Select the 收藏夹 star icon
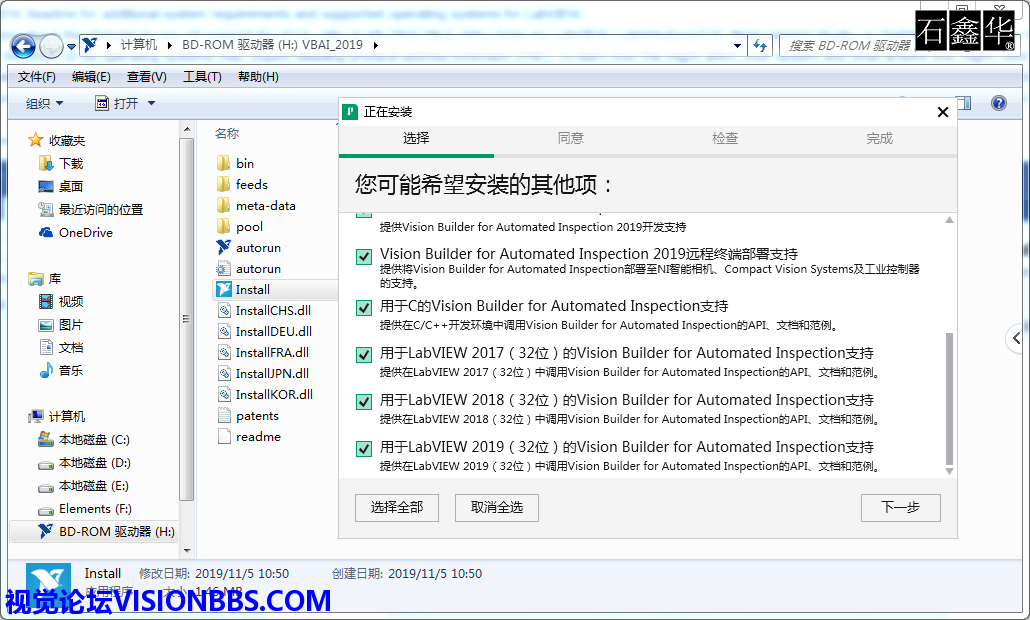 [35, 140]
